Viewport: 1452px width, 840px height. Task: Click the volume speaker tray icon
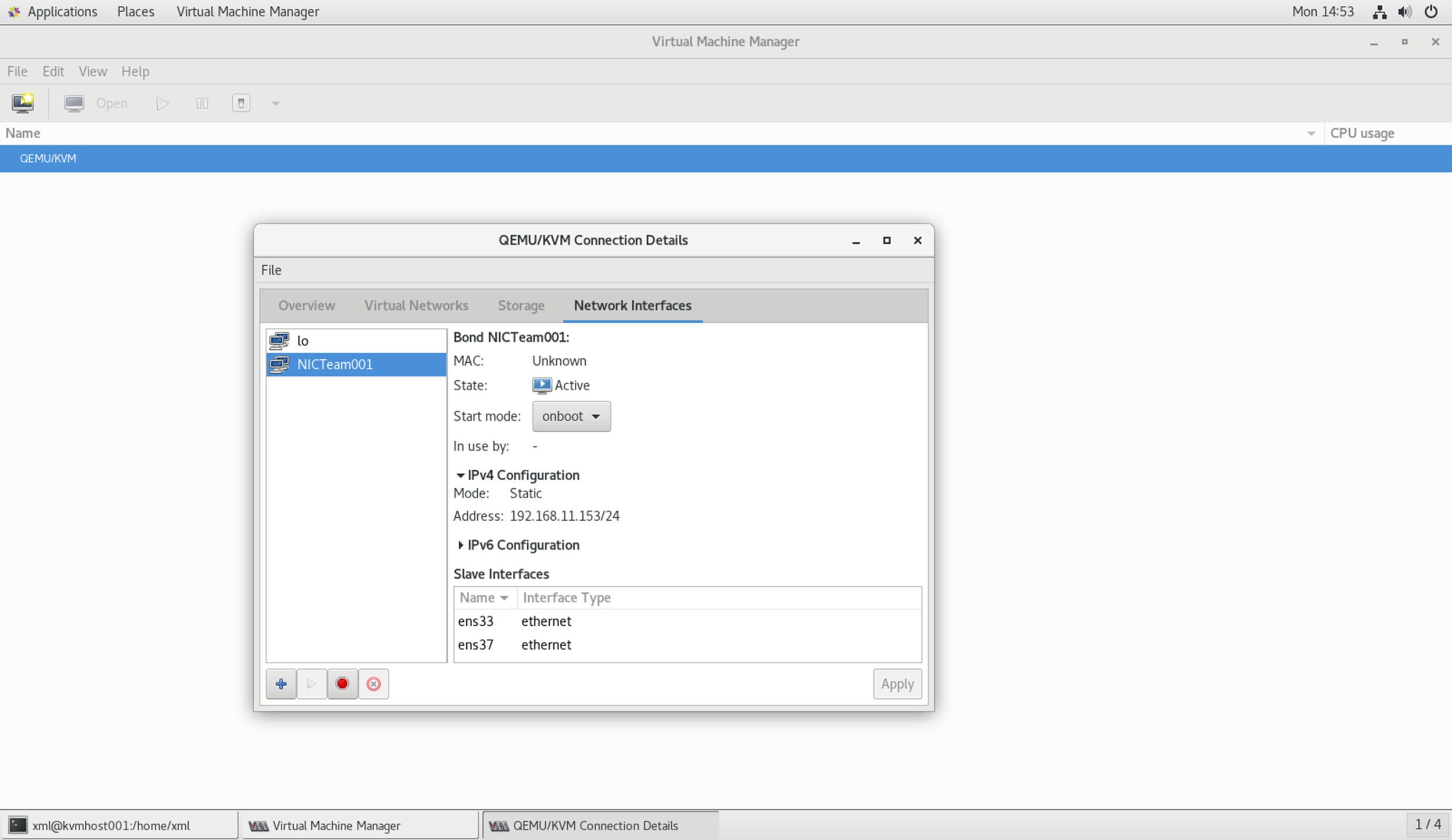pyautogui.click(x=1405, y=12)
